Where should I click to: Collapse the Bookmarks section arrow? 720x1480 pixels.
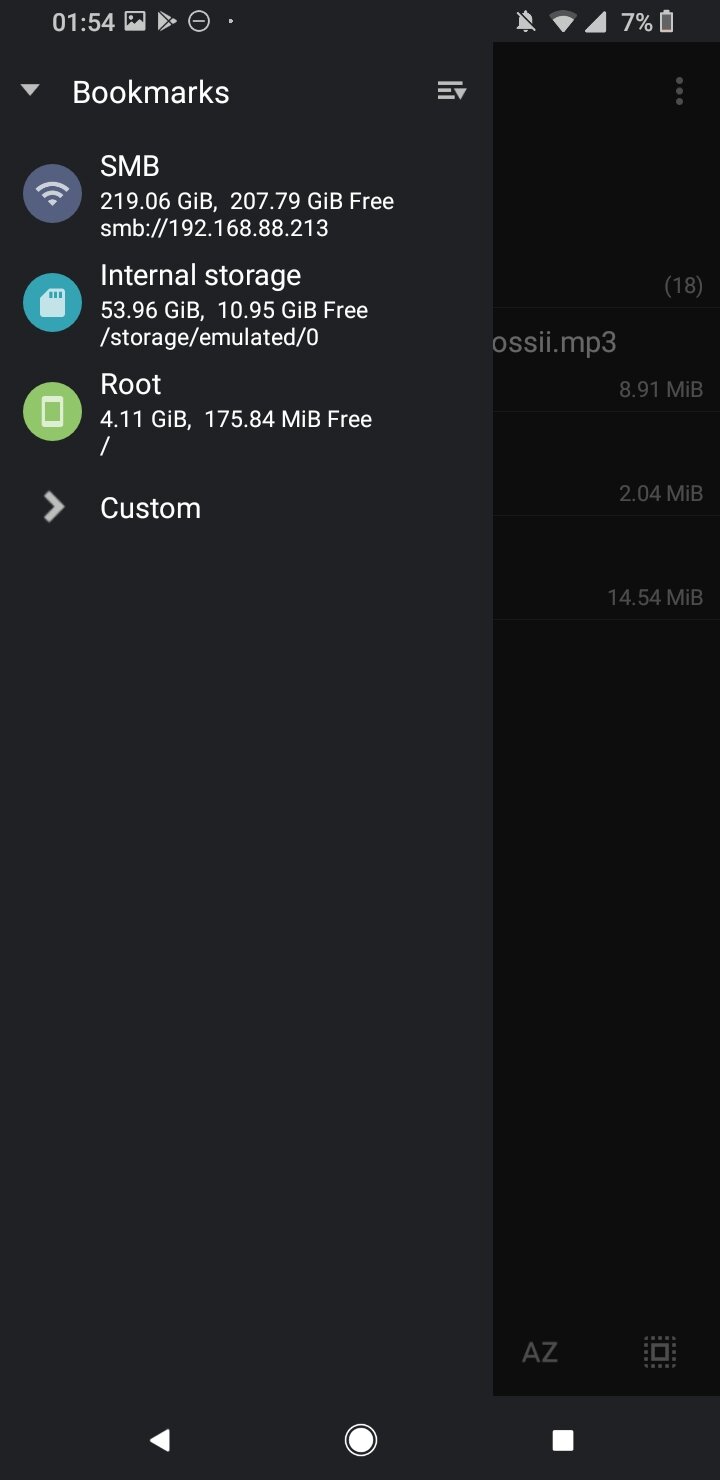pos(30,91)
